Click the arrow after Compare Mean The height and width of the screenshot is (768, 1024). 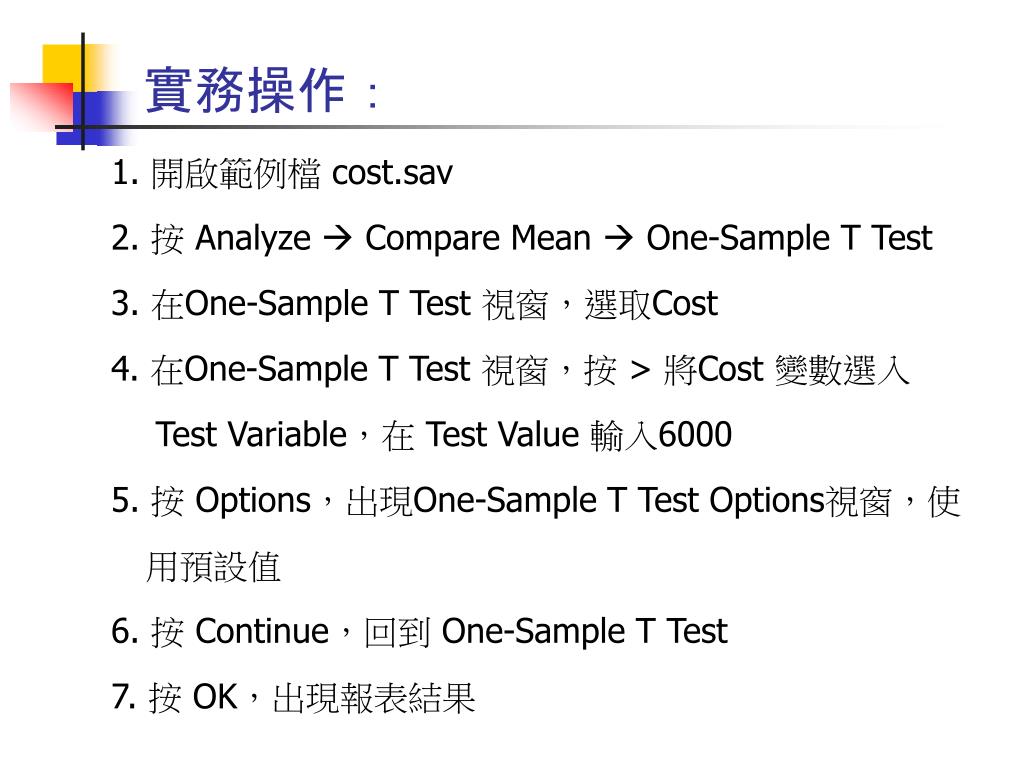coord(618,238)
